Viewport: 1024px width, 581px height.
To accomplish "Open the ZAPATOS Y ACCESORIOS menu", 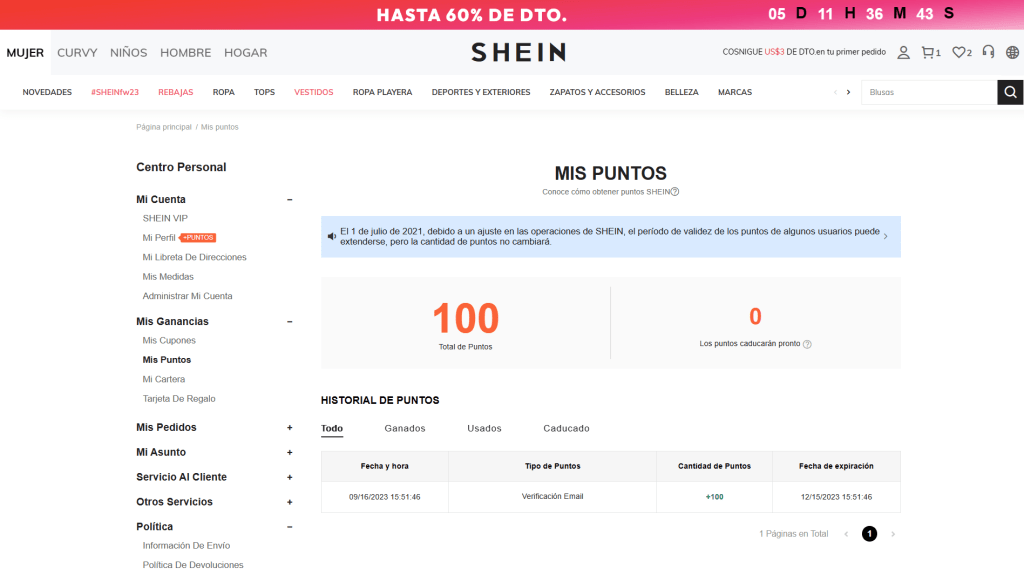I will pyautogui.click(x=598, y=92).
